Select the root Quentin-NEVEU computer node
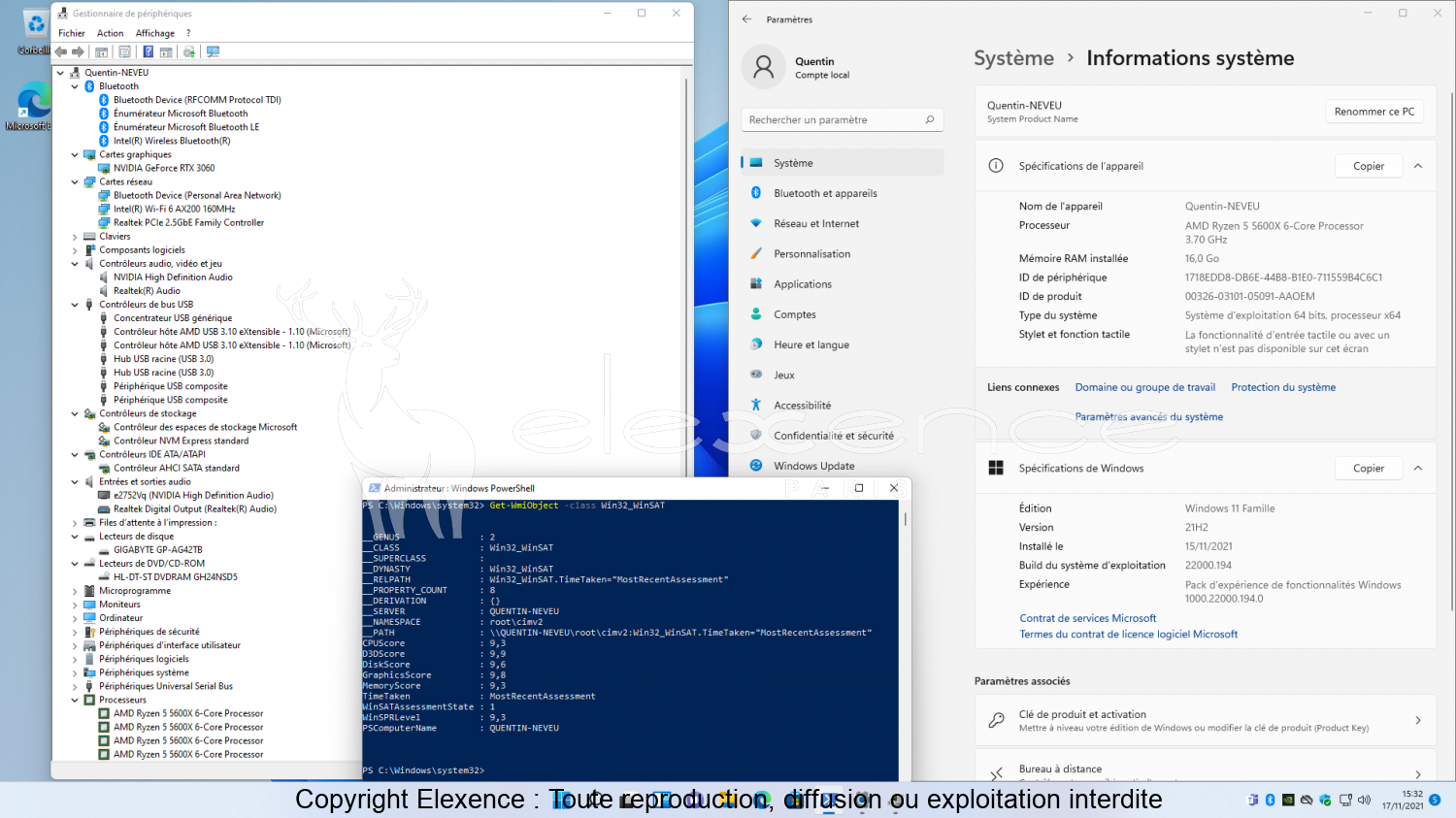The width and height of the screenshot is (1456, 818). click(116, 73)
